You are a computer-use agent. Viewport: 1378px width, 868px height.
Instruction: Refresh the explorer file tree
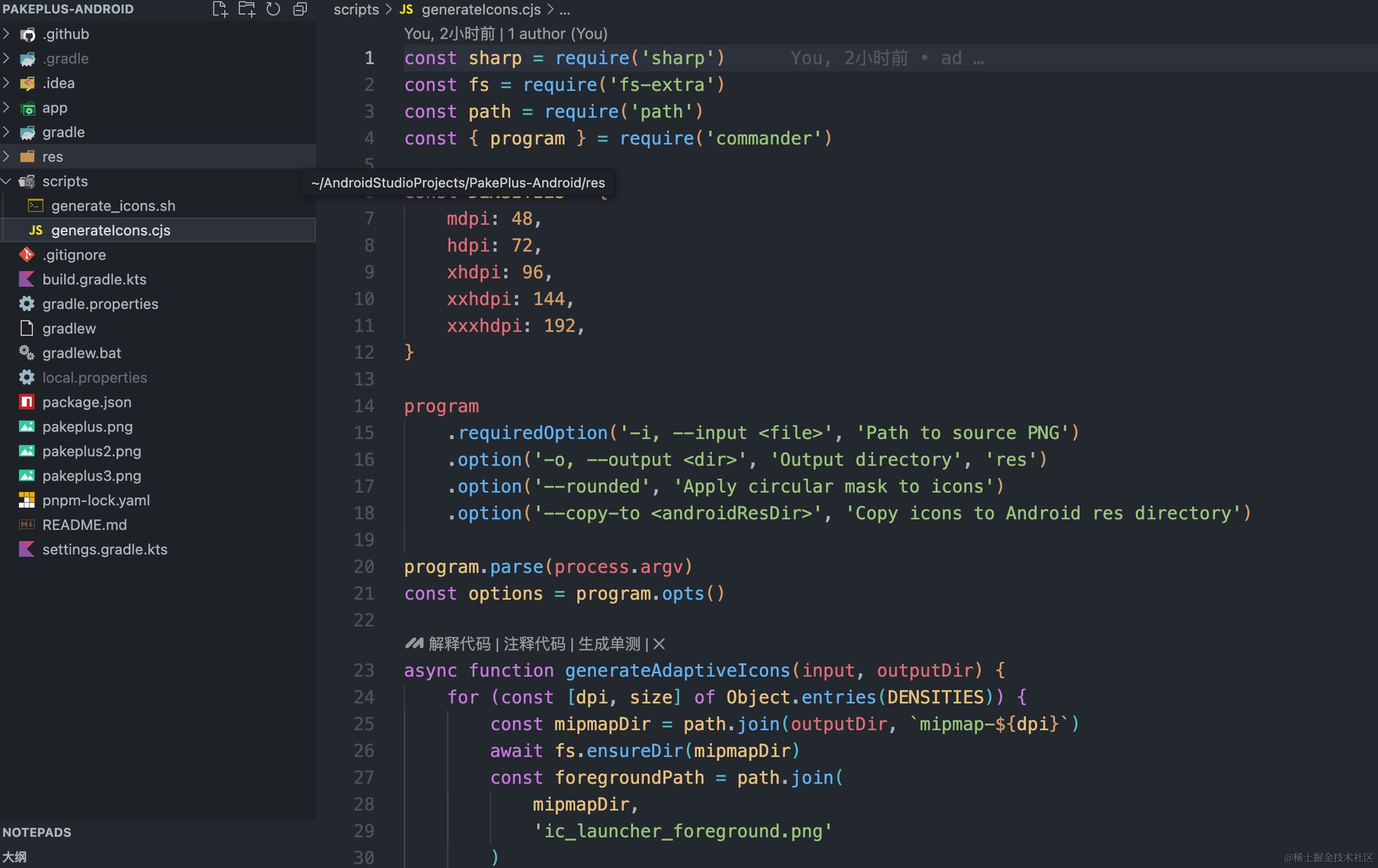(x=273, y=9)
